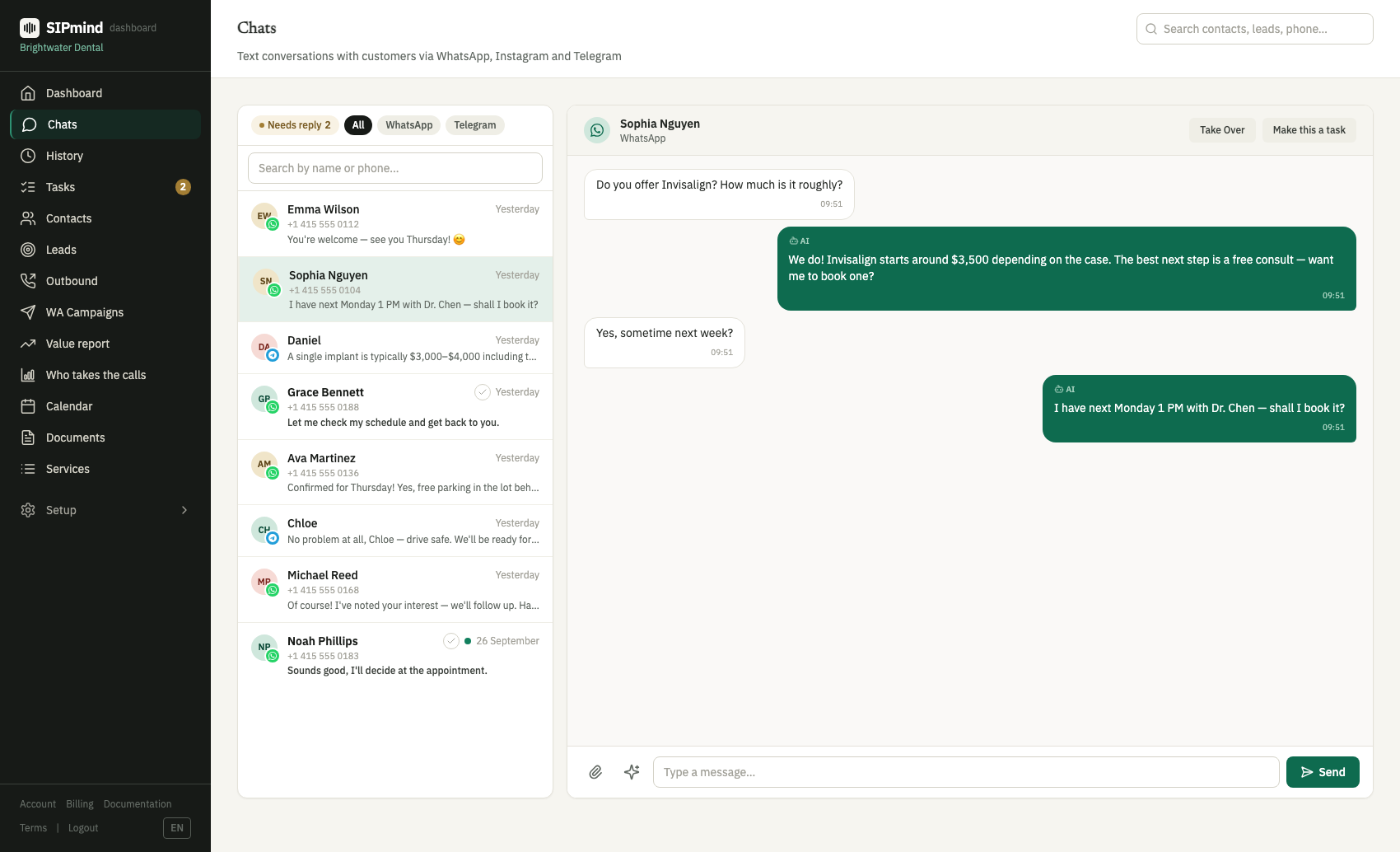Click the SIPmind logo icon
The height and width of the screenshot is (852, 1400).
coord(30,28)
